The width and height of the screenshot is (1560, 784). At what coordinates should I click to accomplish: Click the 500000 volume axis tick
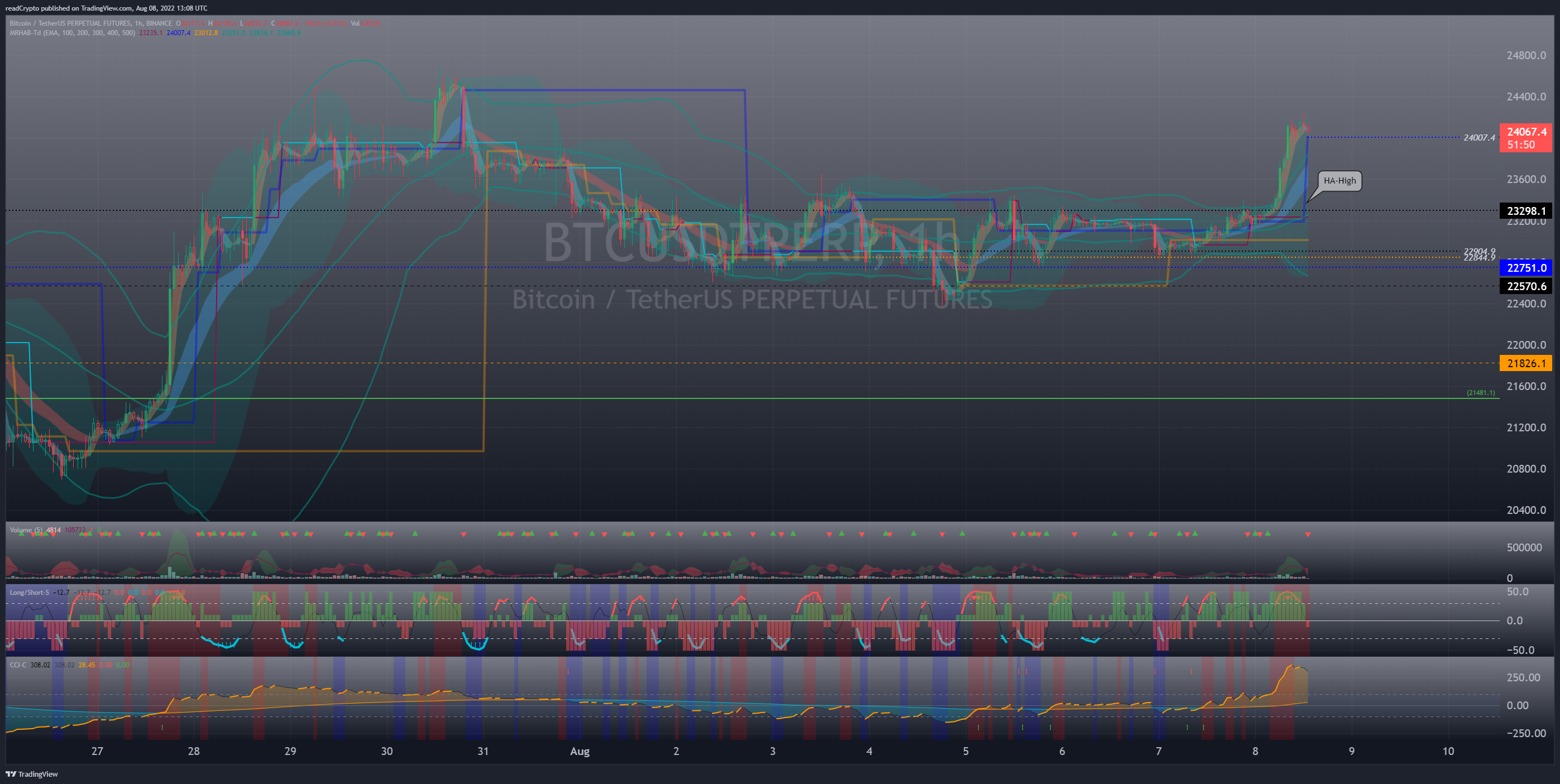[x=1524, y=547]
